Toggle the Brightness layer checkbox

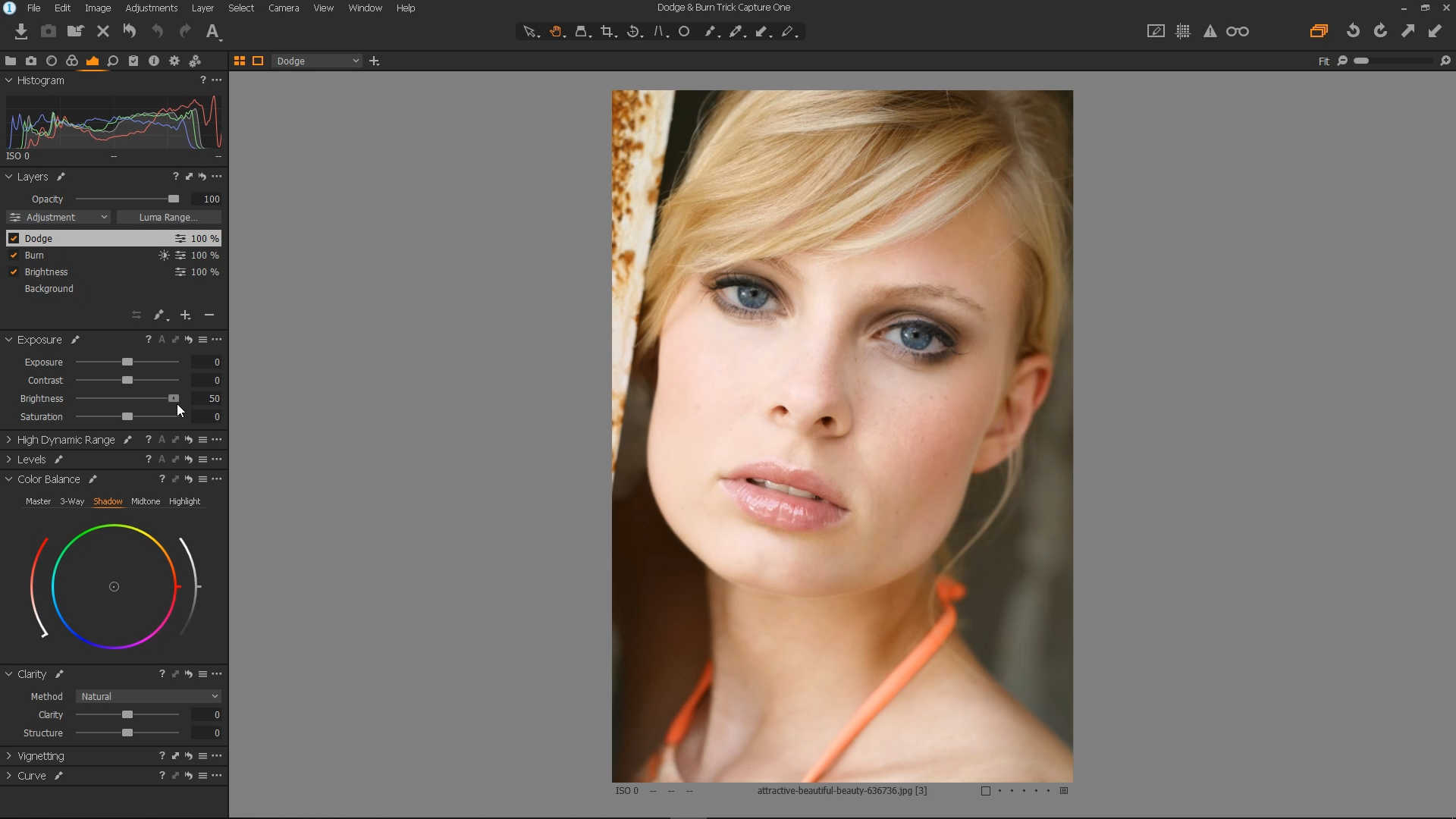click(x=14, y=271)
